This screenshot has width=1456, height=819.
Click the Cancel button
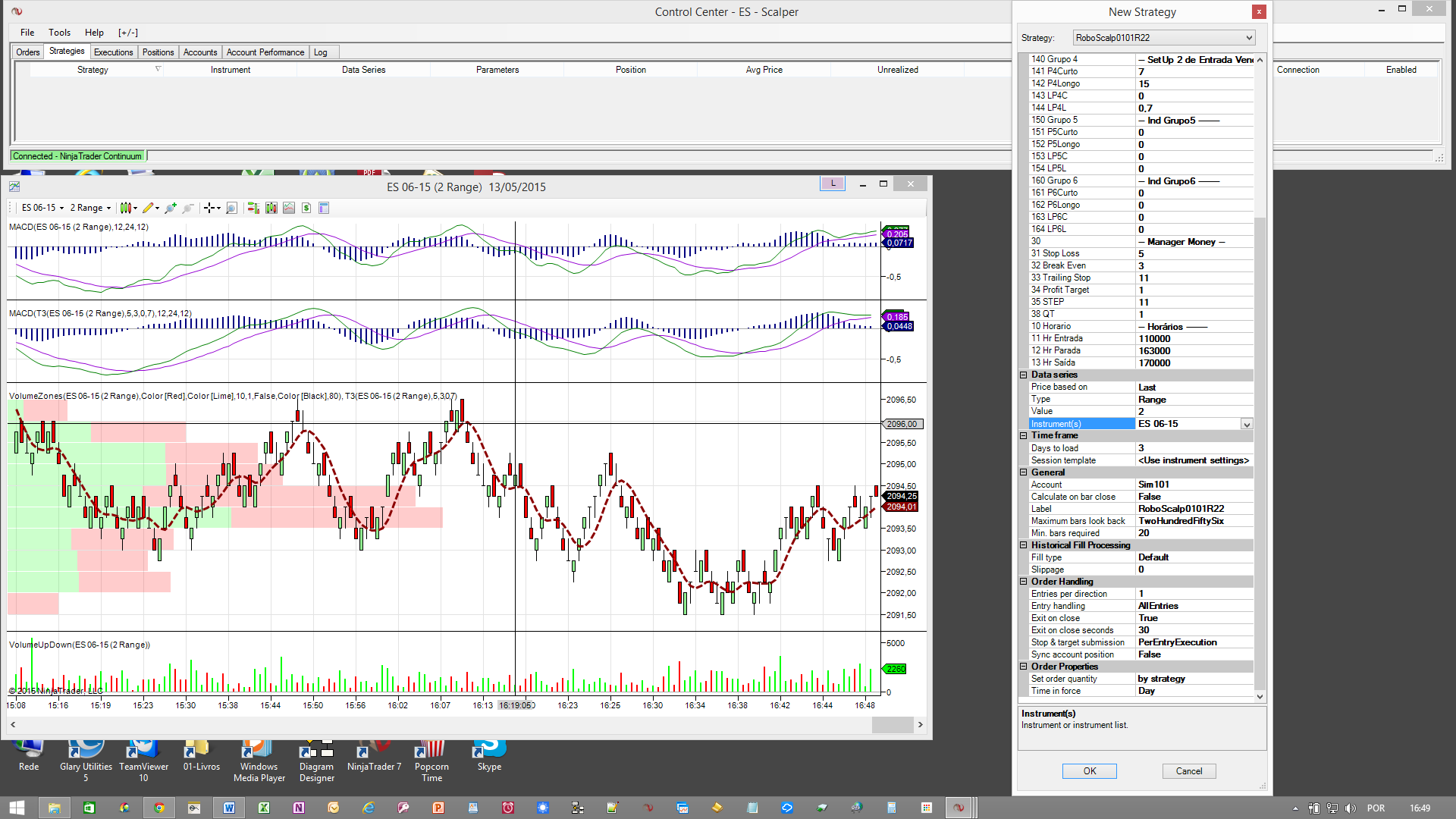[1188, 771]
